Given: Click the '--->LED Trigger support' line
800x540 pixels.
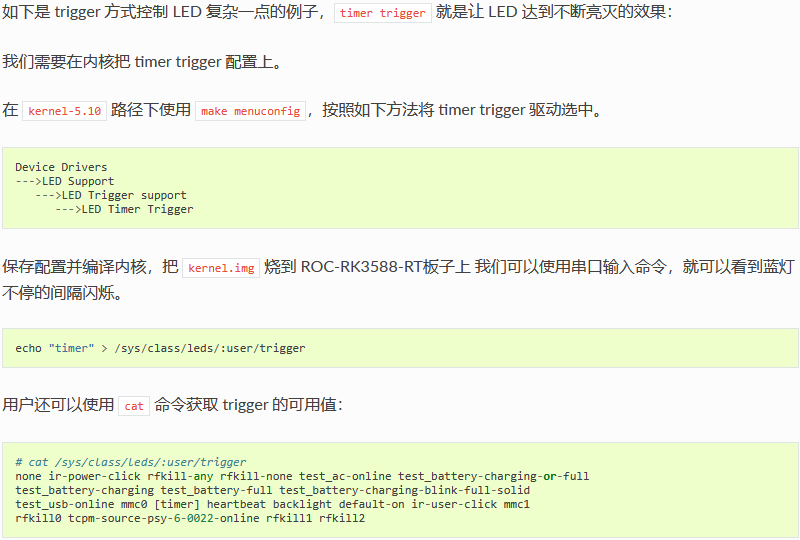Looking at the screenshot, I should pos(111,195).
